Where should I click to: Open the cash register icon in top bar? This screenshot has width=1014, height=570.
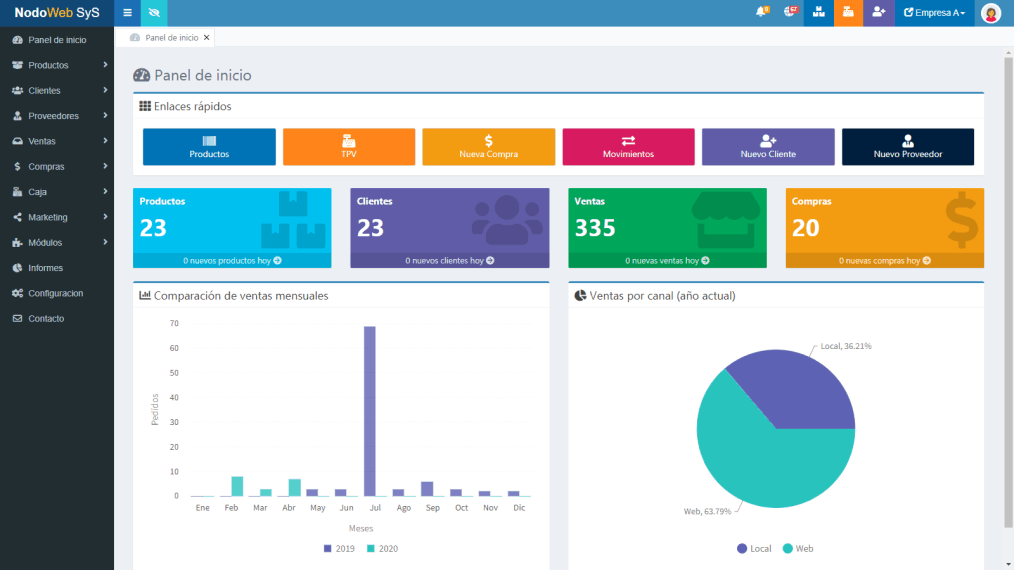click(x=848, y=13)
